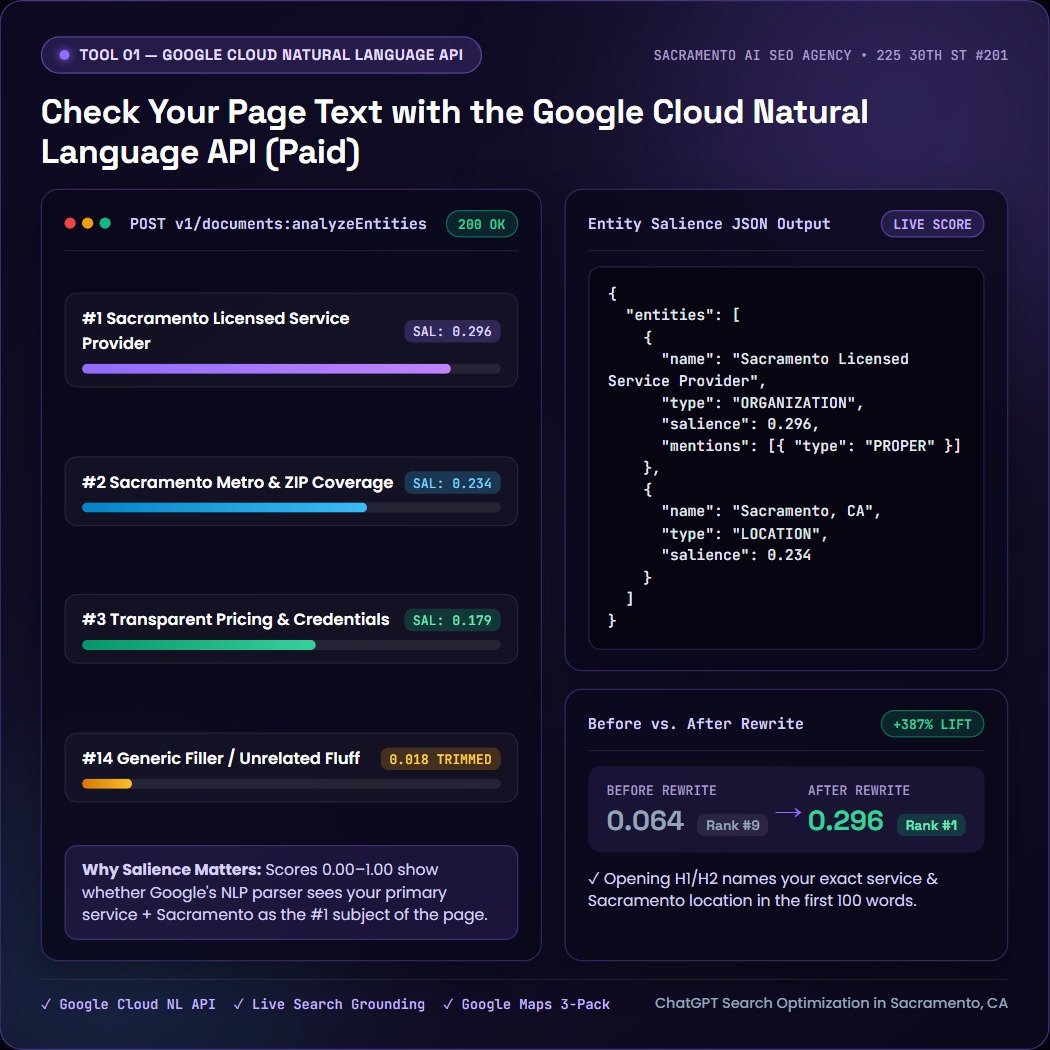
Task: Click the orange salience bar for entity #14
Action: [106, 783]
